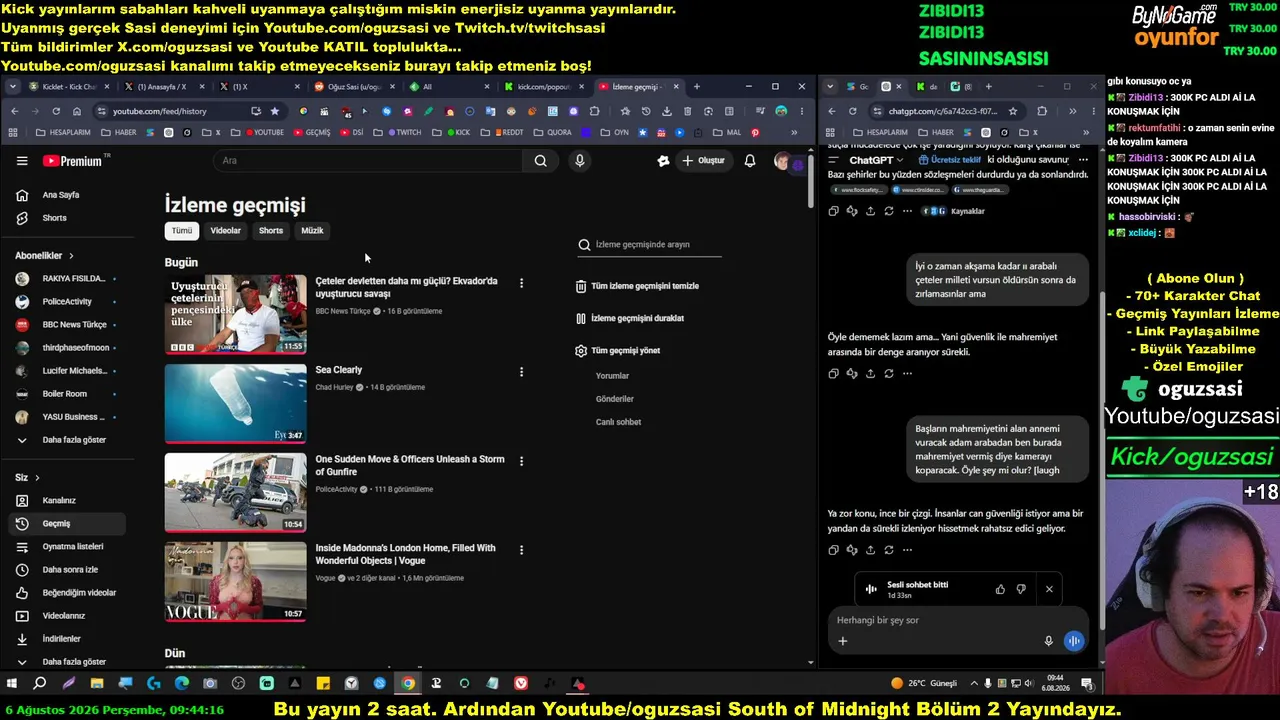Screen dimensions: 1280x720
Task: Open the YouTube account avatar menu
Action: click(x=783, y=161)
